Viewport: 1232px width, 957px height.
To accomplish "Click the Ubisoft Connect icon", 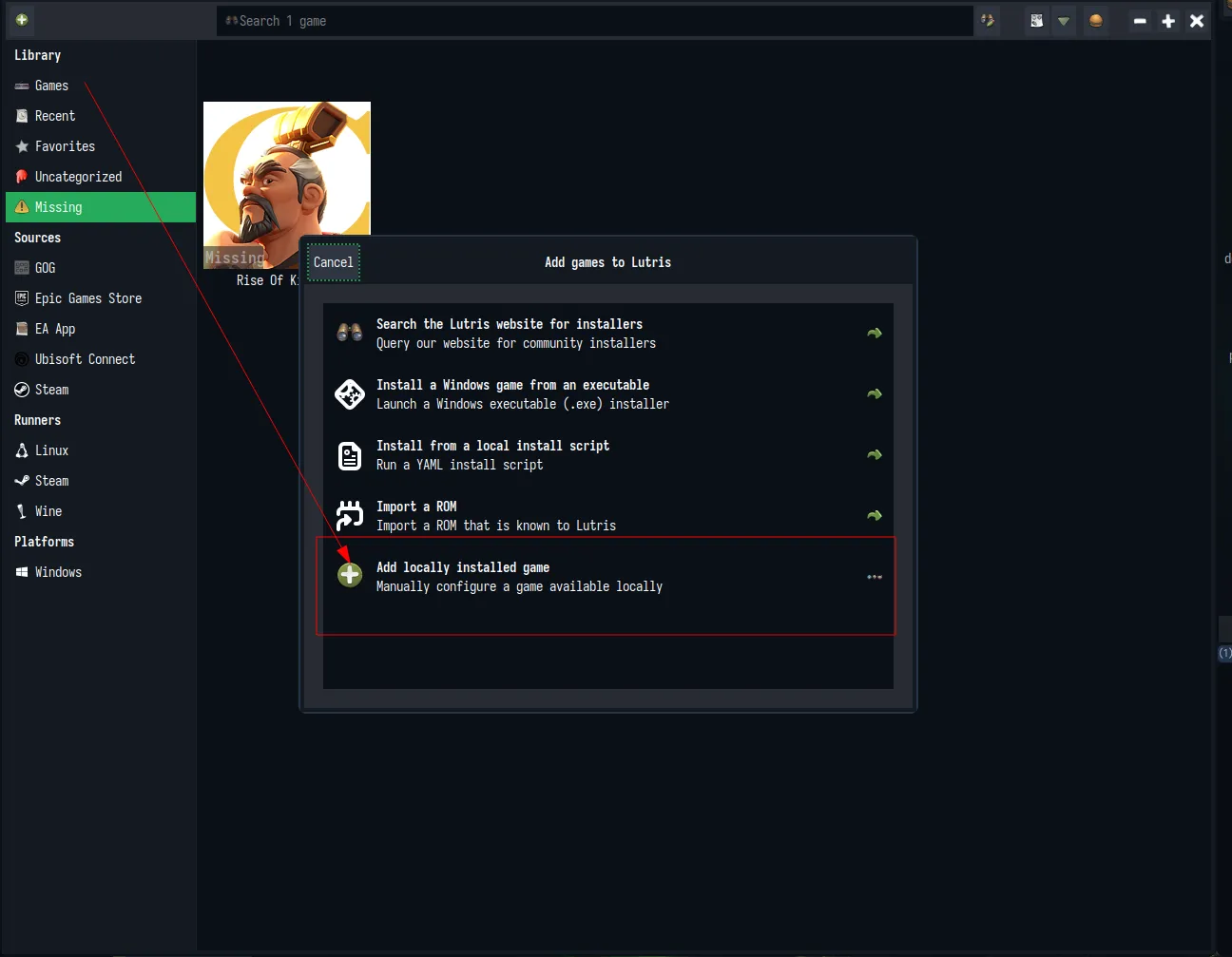I will coord(22,359).
